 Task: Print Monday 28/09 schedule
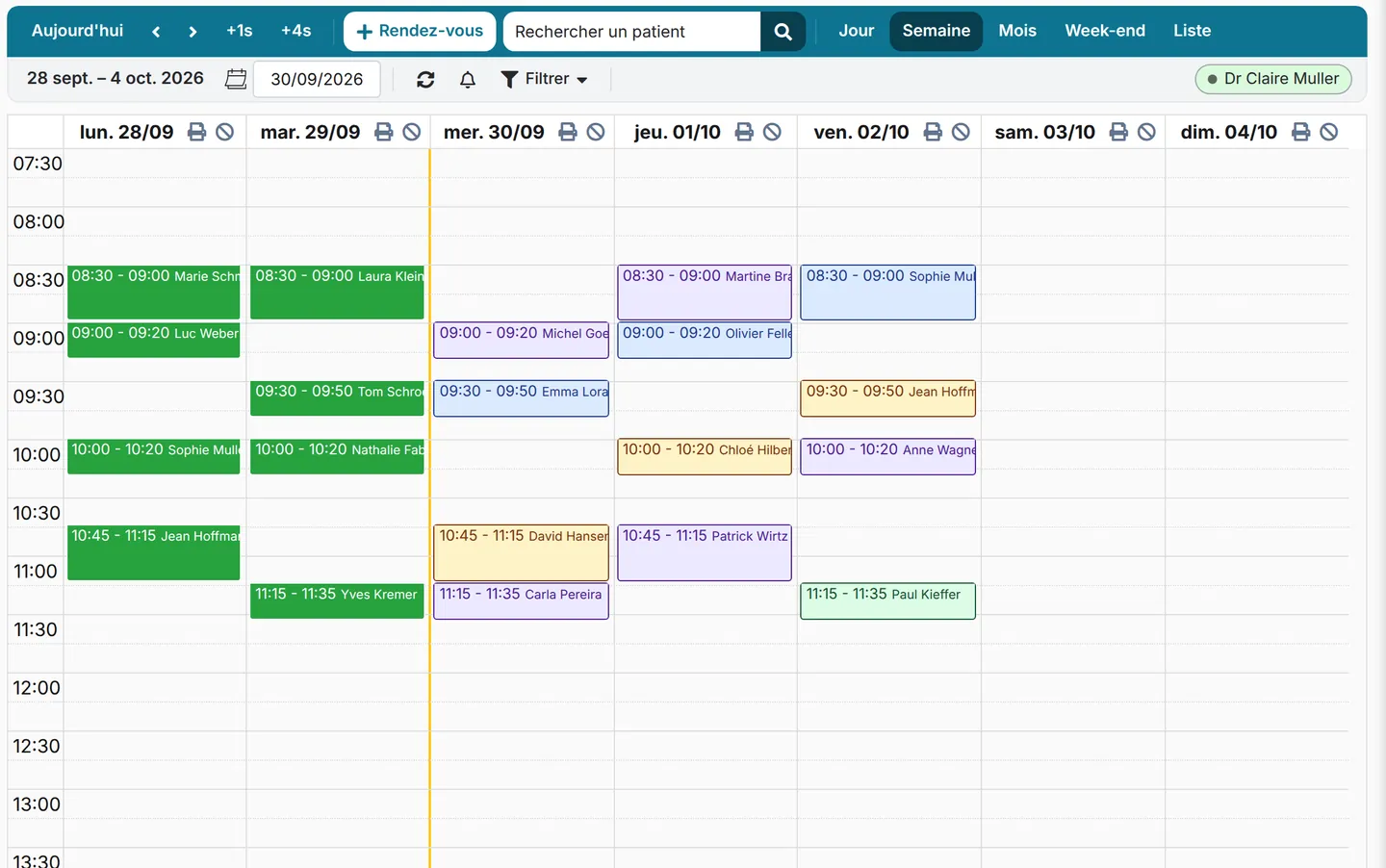196,132
